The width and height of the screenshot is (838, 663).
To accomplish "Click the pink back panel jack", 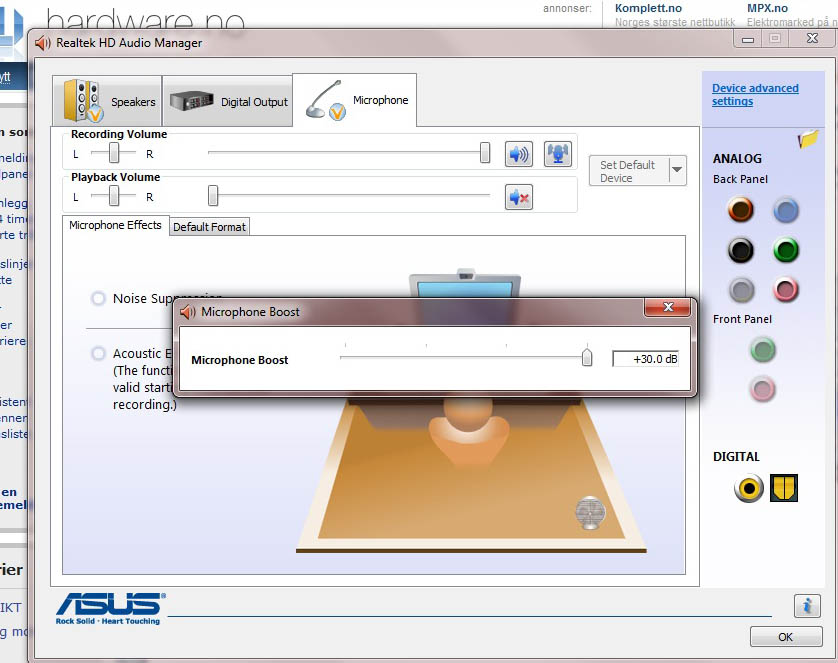I will click(786, 290).
